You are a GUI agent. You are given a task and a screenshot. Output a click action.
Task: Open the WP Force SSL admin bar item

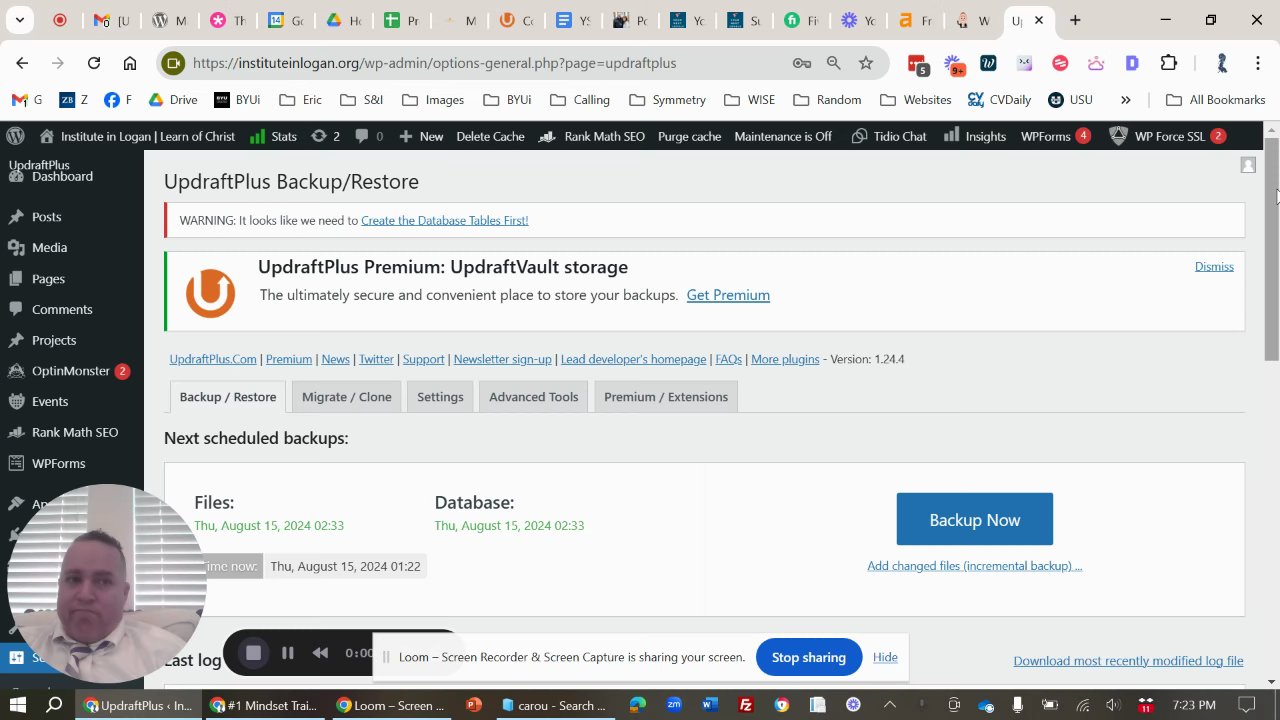pos(1167,136)
